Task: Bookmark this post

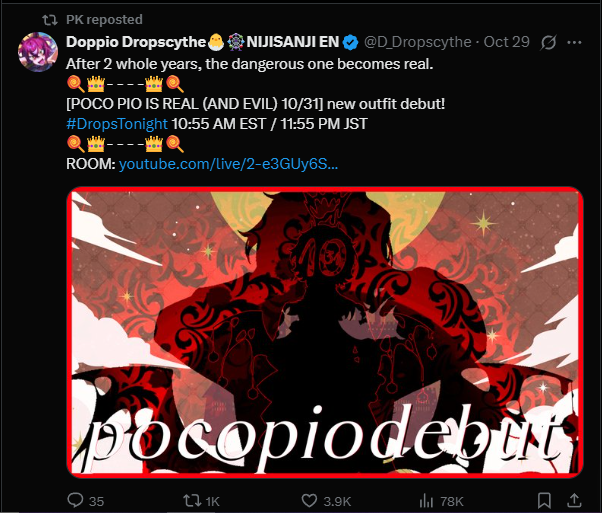Action: tap(544, 501)
